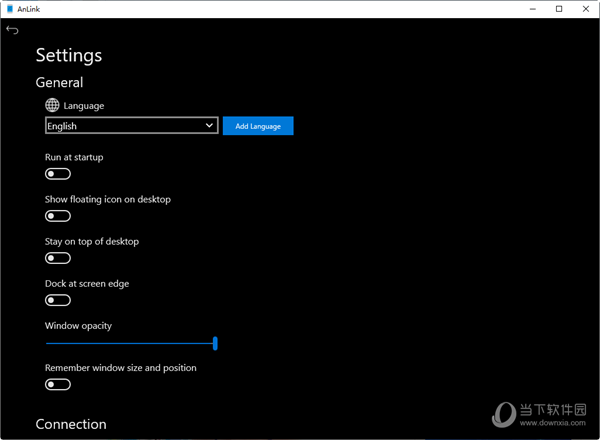
Task: Toggle the Run at startup switch
Action: (x=58, y=174)
